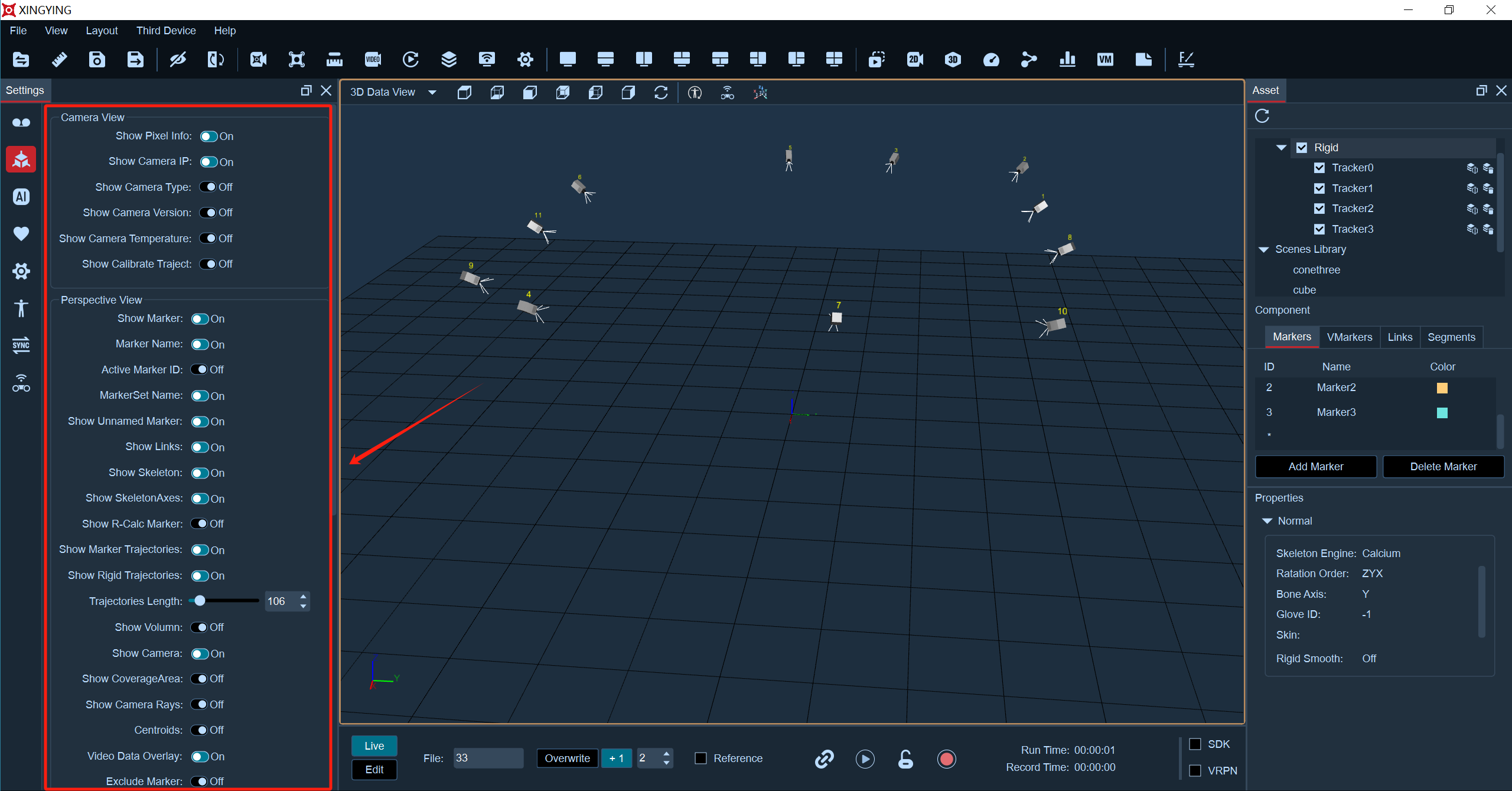1512x791 pixels.
Task: Toggle Show Camera Type switch
Action: 207,187
